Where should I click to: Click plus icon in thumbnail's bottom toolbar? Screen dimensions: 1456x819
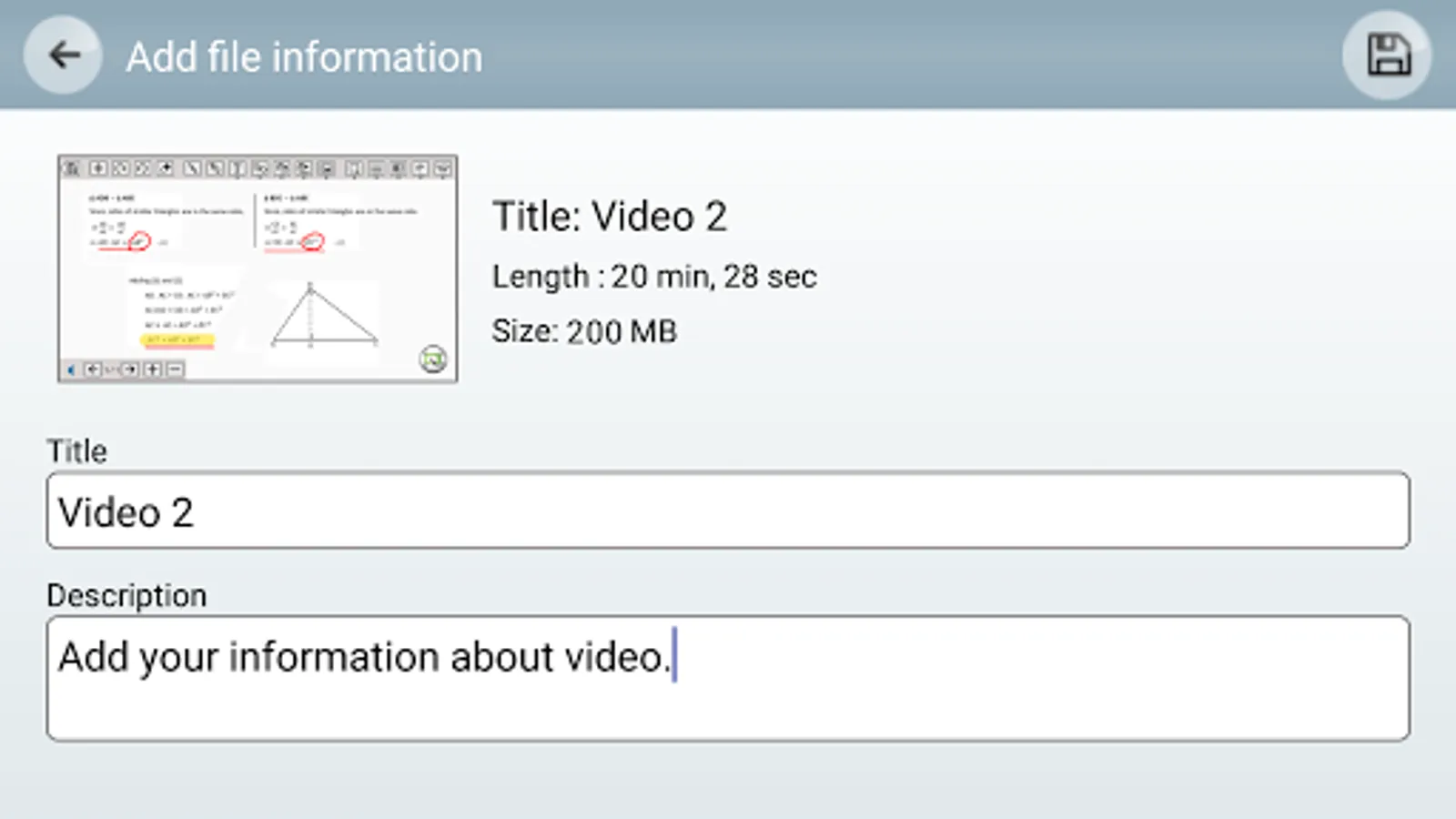click(x=153, y=369)
